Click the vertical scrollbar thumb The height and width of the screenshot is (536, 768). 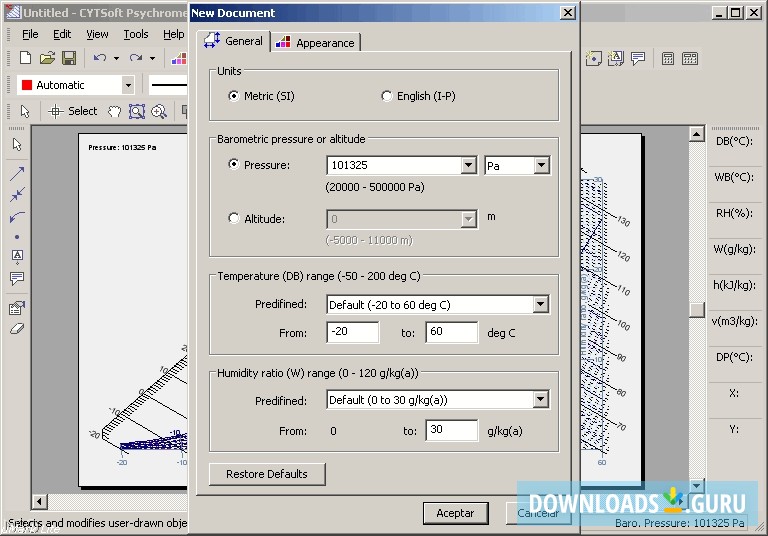[696, 309]
